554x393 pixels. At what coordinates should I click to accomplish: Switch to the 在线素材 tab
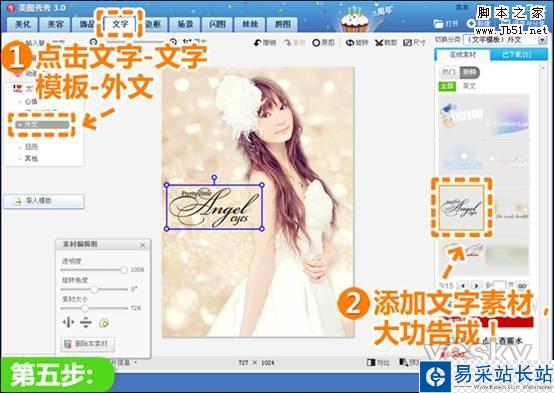pyautogui.click(x=462, y=55)
